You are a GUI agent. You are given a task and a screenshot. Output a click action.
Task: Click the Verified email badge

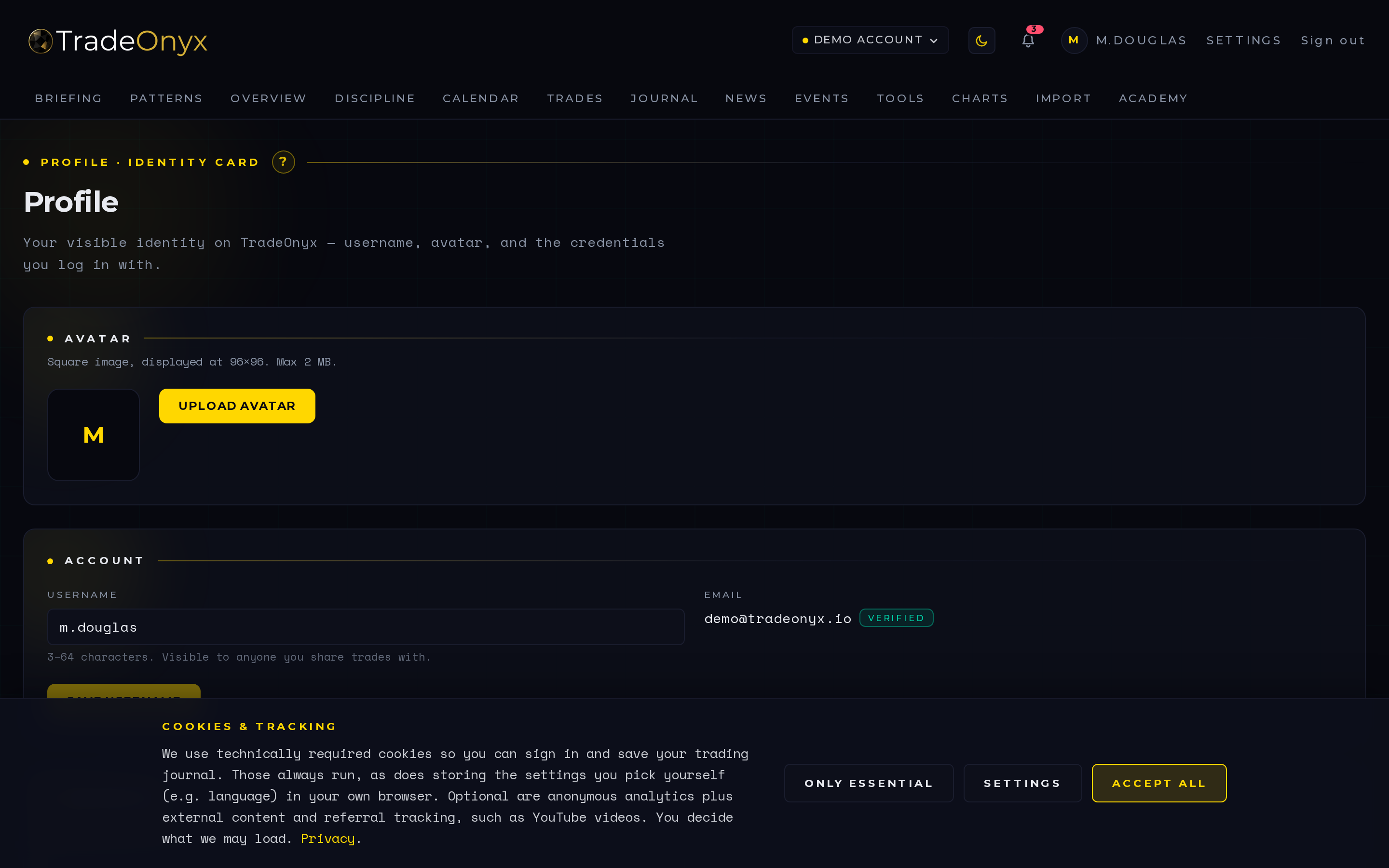(x=896, y=618)
